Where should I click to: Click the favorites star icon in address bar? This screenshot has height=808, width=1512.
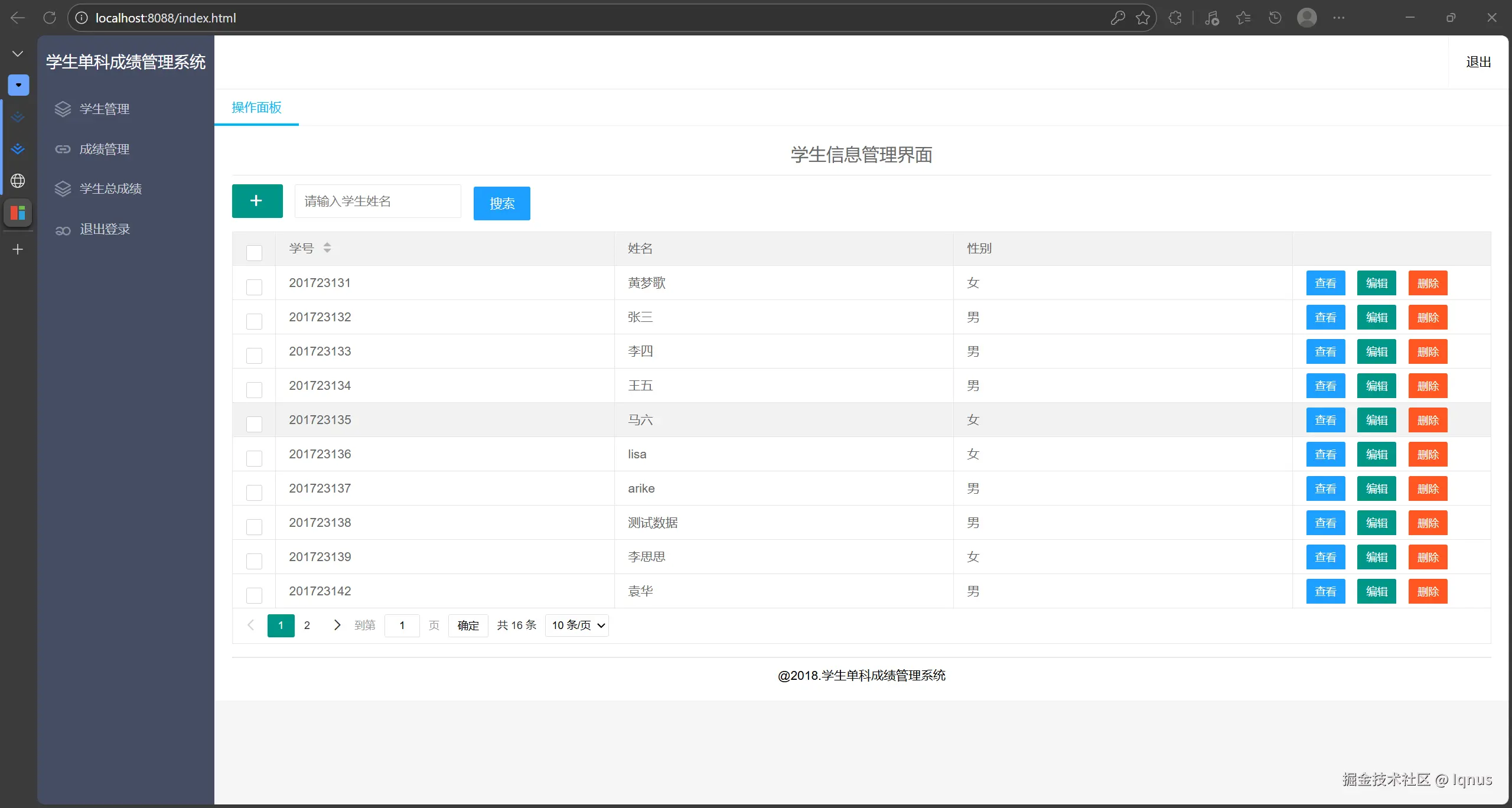[1142, 18]
